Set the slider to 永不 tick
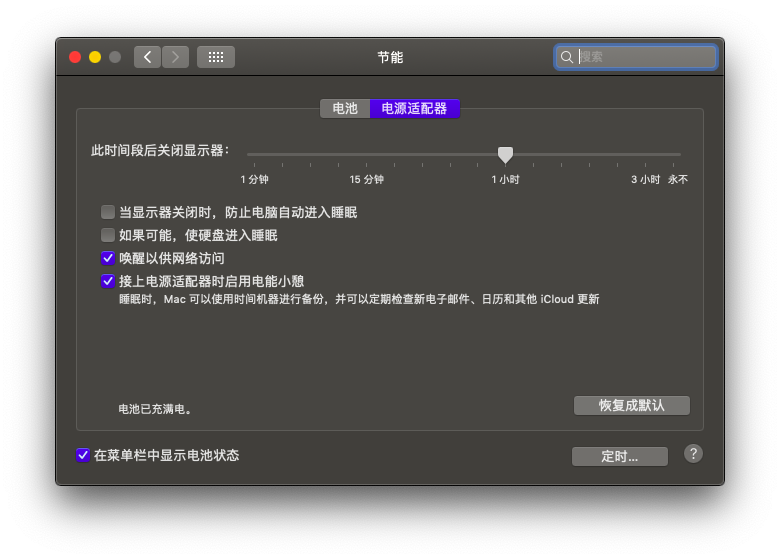Screen dimensions: 780x559 click(674, 164)
